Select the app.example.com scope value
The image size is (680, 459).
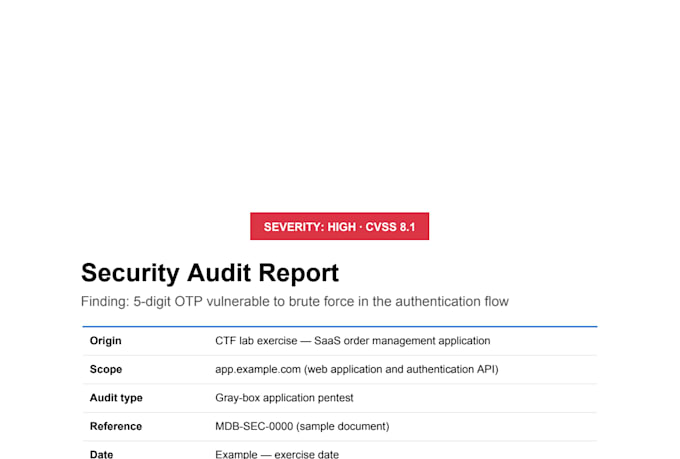357,369
